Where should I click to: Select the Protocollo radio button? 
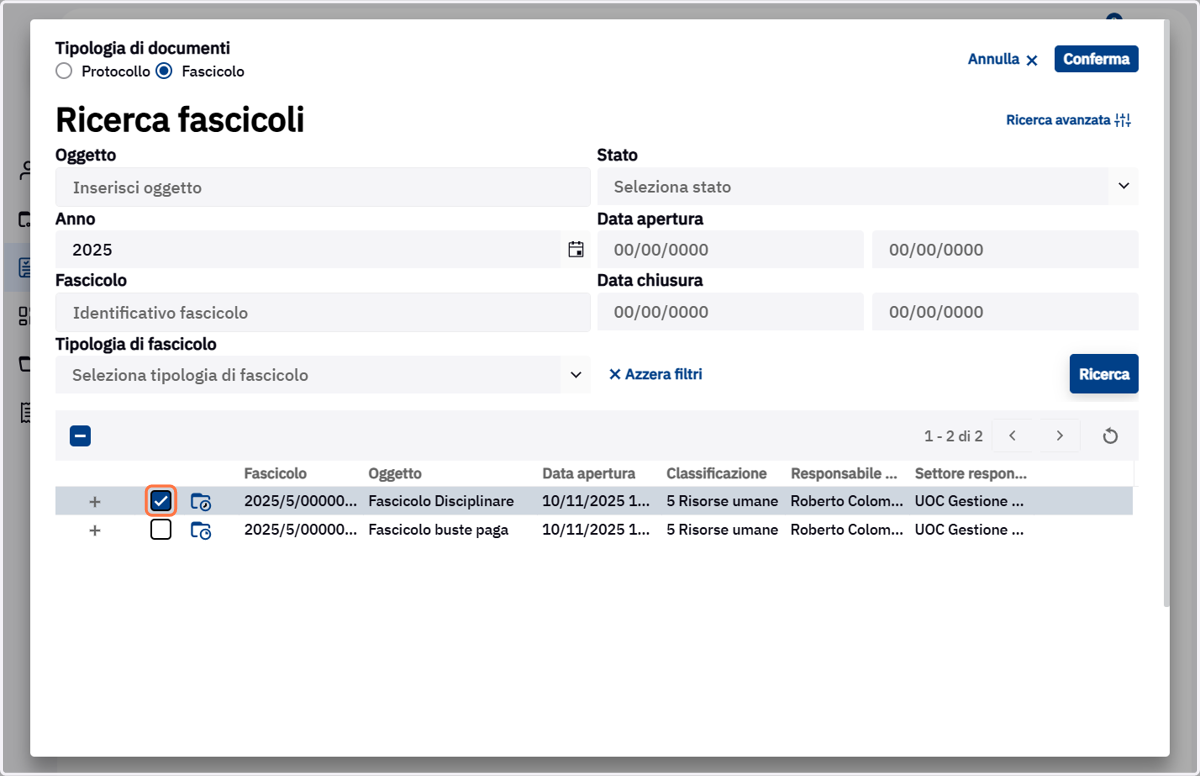pyautogui.click(x=64, y=71)
